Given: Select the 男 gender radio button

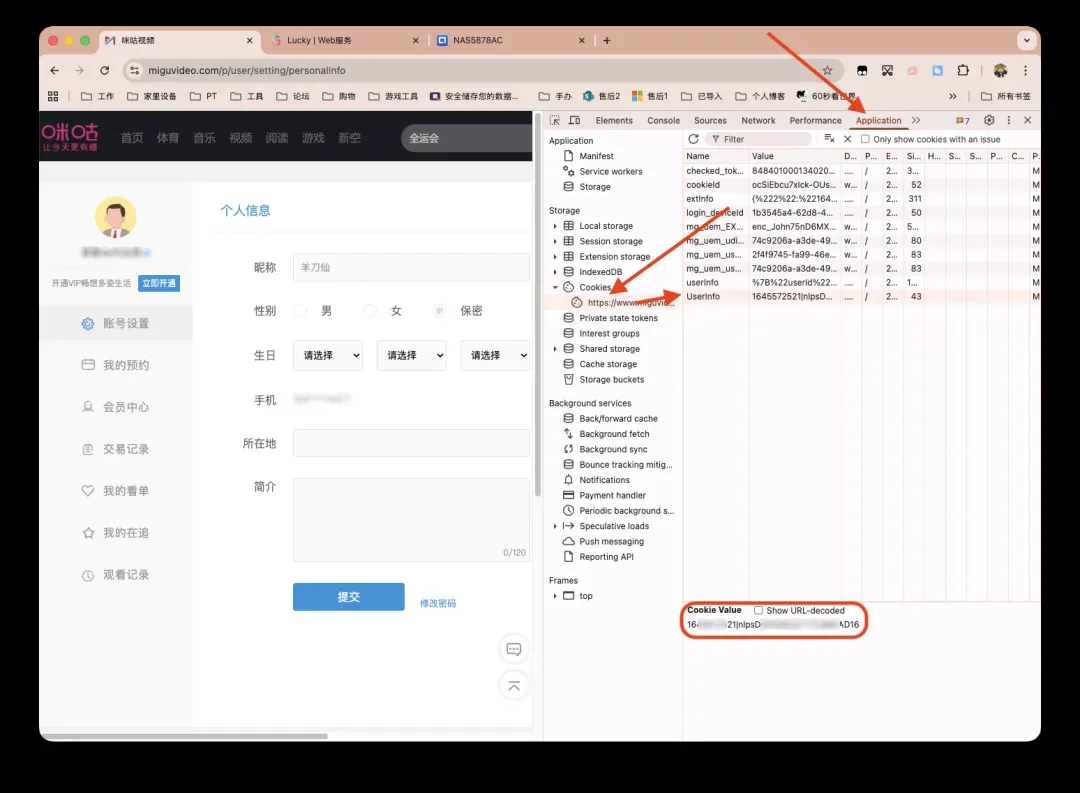Looking at the screenshot, I should [300, 311].
